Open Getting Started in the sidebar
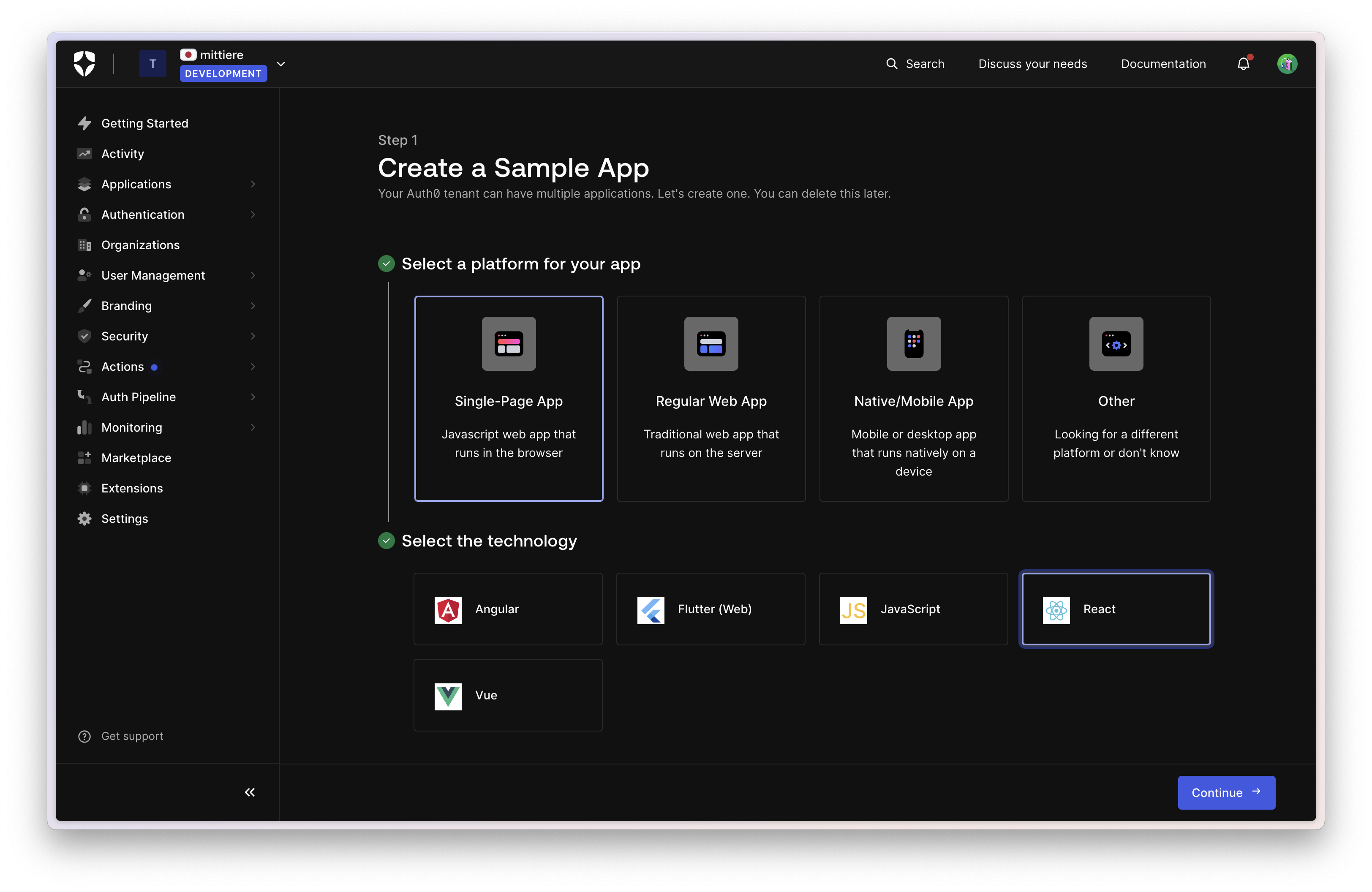Screen dimensions: 1372x892 tap(145, 123)
